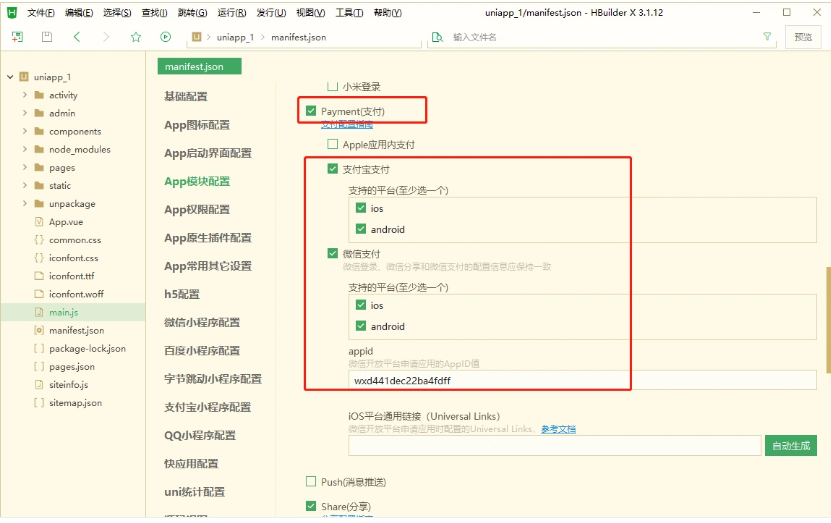
Task: Uncheck the Share(分享) checkbox
Action: (311, 506)
